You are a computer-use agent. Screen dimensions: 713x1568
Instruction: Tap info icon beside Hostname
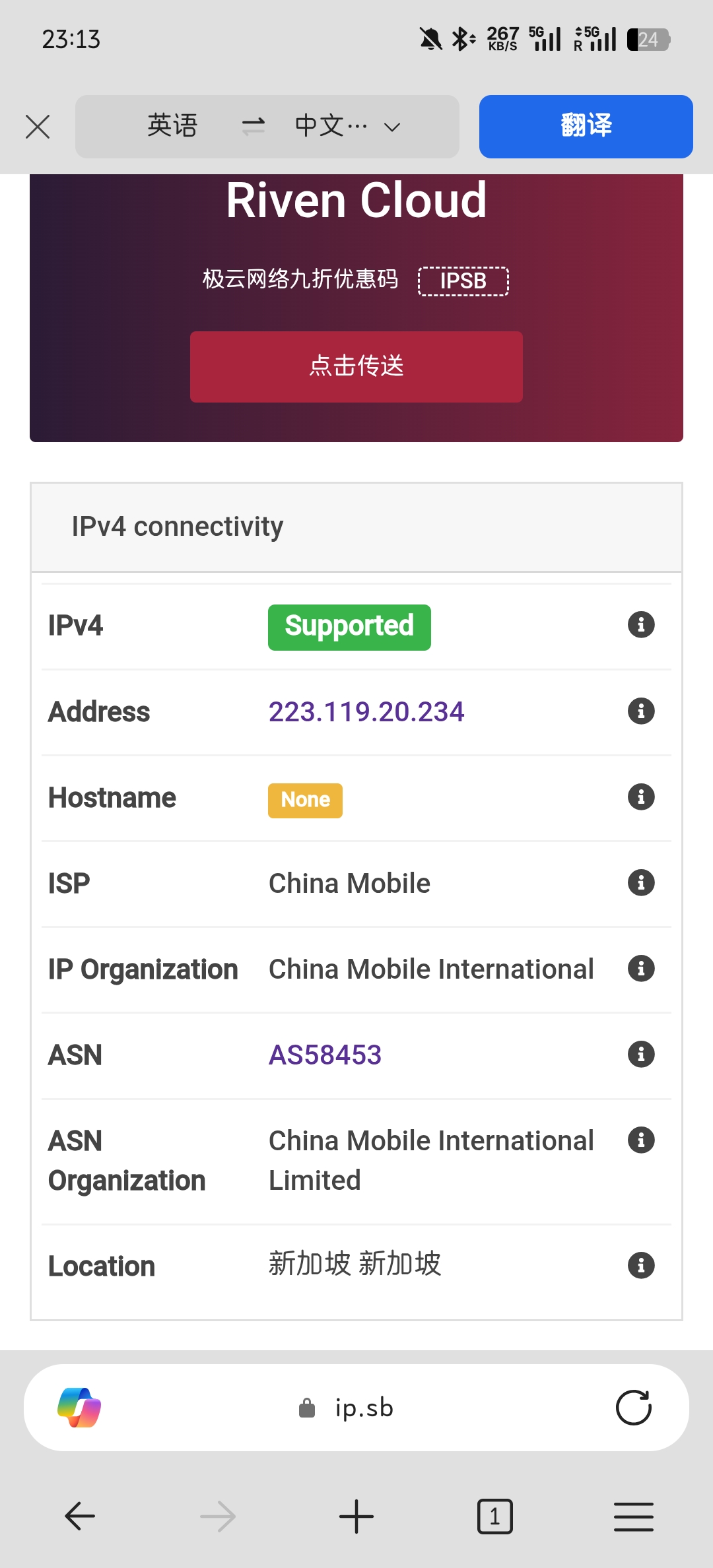point(640,797)
